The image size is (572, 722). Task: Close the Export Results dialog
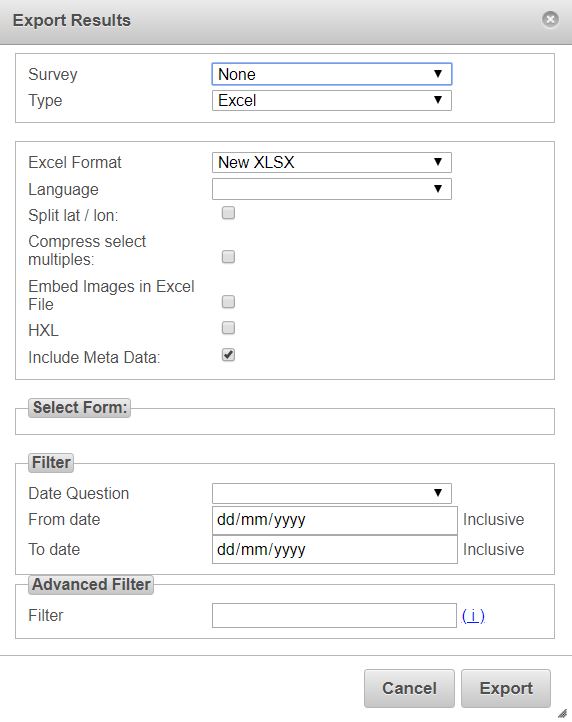[550, 19]
